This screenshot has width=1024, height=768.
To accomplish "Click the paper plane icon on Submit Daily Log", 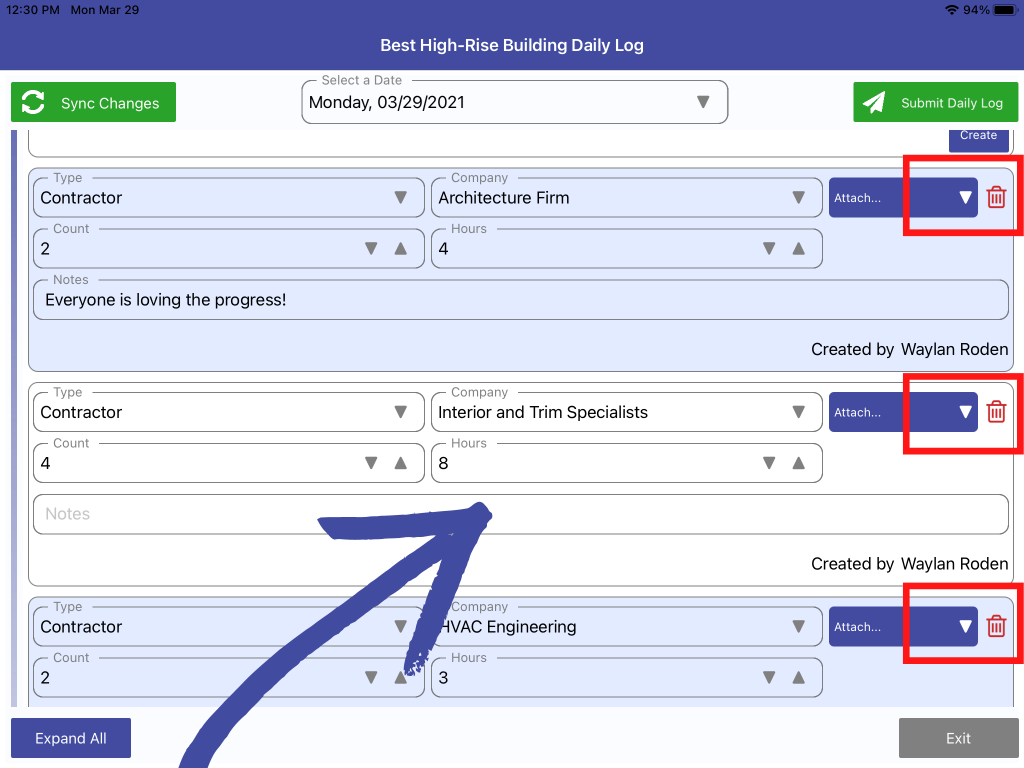I will pyautogui.click(x=874, y=103).
